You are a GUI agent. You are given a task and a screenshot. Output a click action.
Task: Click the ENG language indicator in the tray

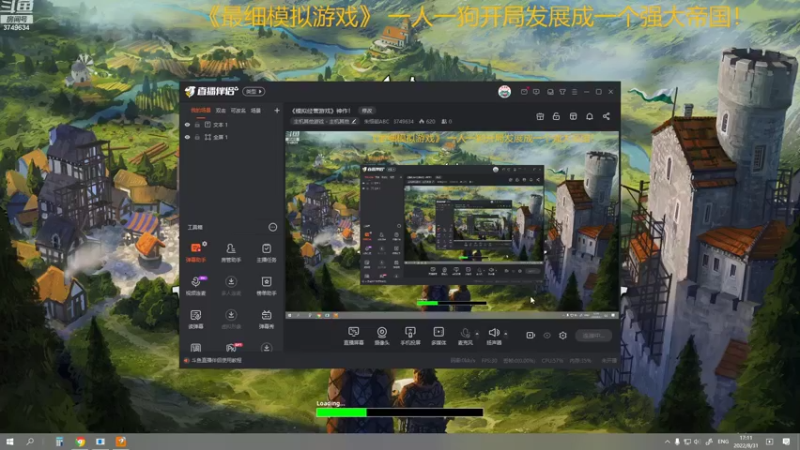point(723,442)
